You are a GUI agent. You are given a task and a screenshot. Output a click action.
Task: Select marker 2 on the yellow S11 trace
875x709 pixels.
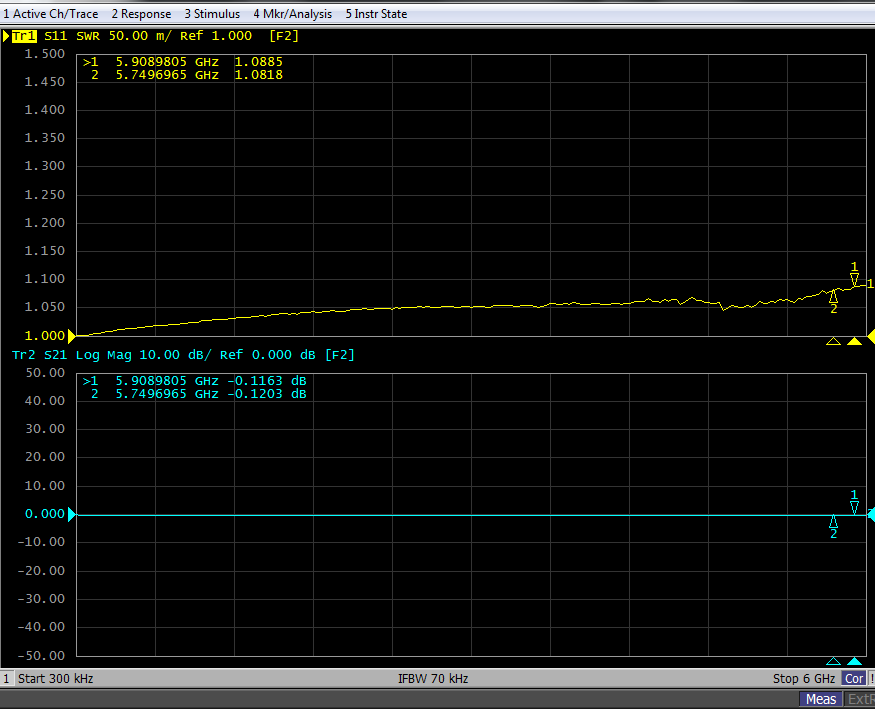833,295
